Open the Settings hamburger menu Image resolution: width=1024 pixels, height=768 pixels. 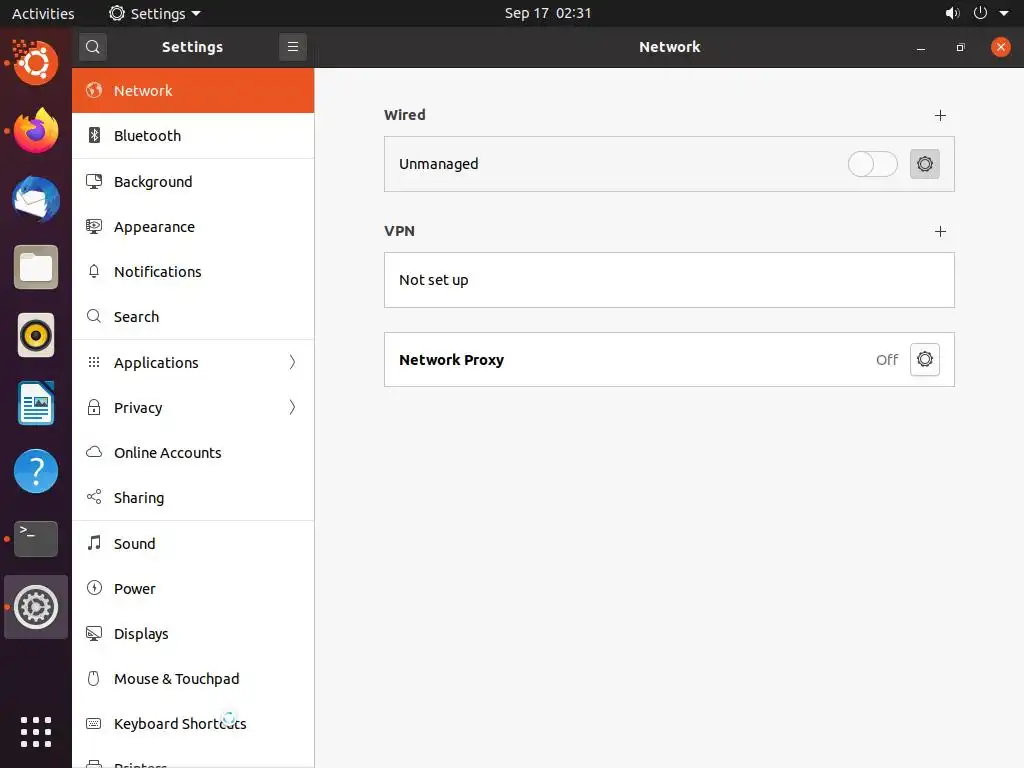pyautogui.click(x=293, y=47)
